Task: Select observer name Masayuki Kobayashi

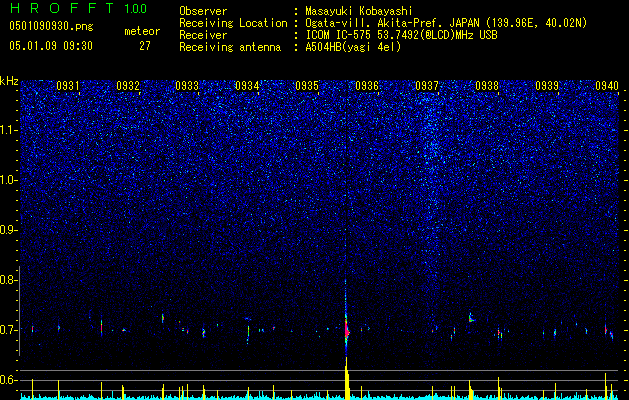Action: pyautogui.click(x=359, y=11)
